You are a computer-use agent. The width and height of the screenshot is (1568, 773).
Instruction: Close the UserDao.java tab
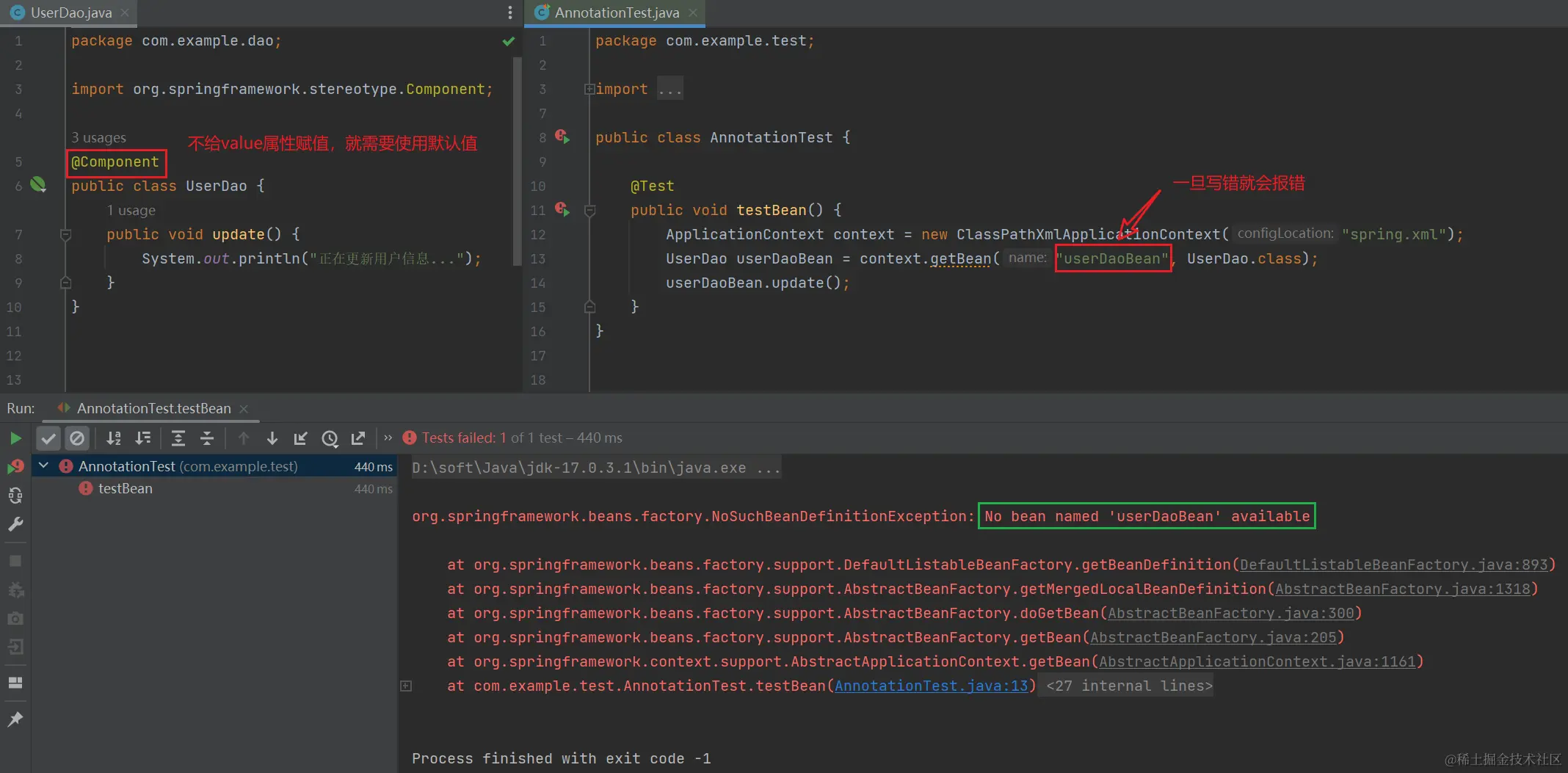[x=125, y=12]
